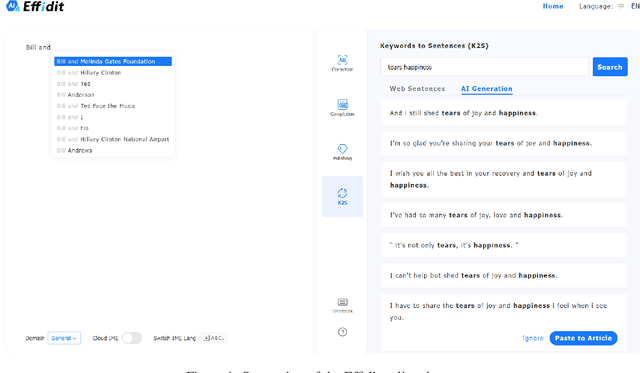The height and width of the screenshot is (373, 640).
Task: Open the Completion tool in sidebar
Action: coord(342,108)
